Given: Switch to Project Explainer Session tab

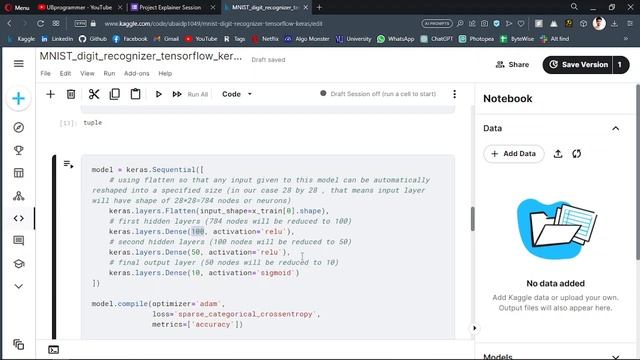Looking at the screenshot, I should tap(171, 7).
